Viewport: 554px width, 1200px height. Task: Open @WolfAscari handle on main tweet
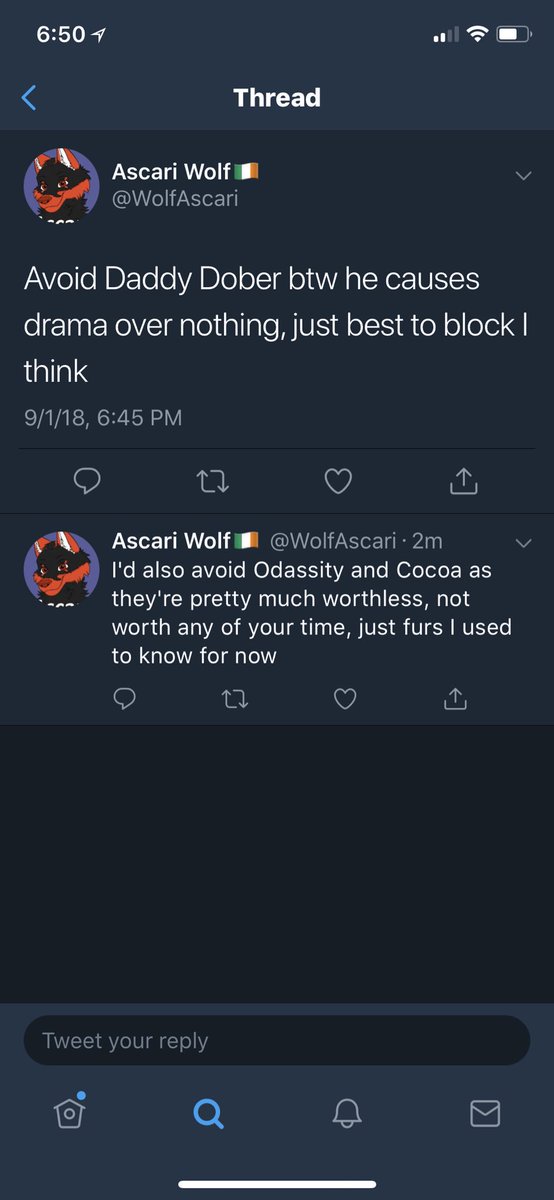(175, 198)
